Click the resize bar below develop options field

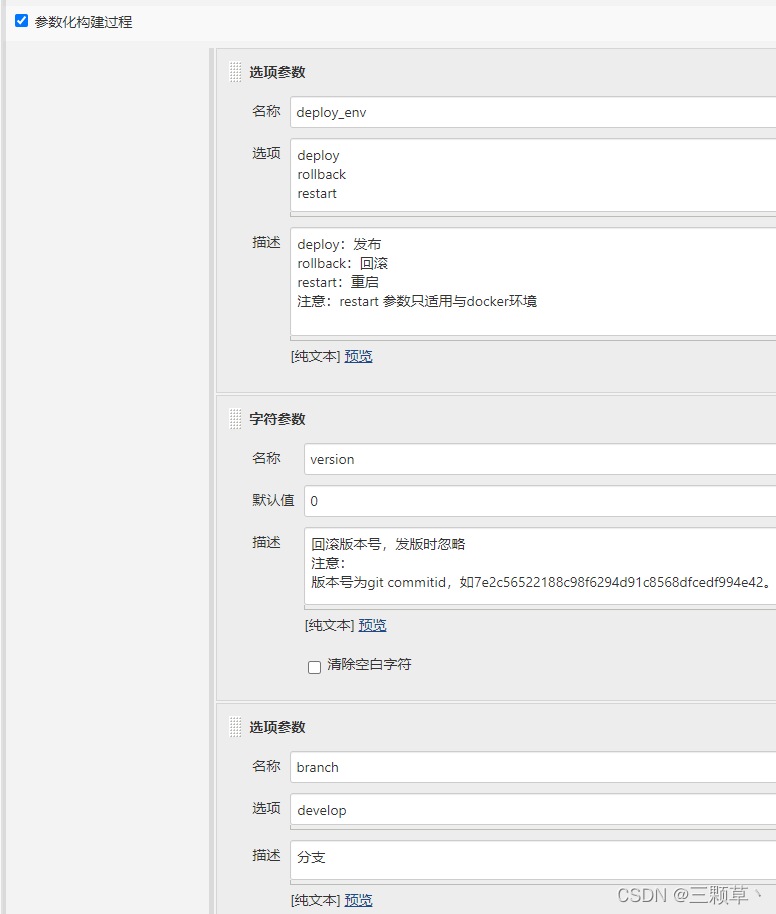[x=533, y=828]
